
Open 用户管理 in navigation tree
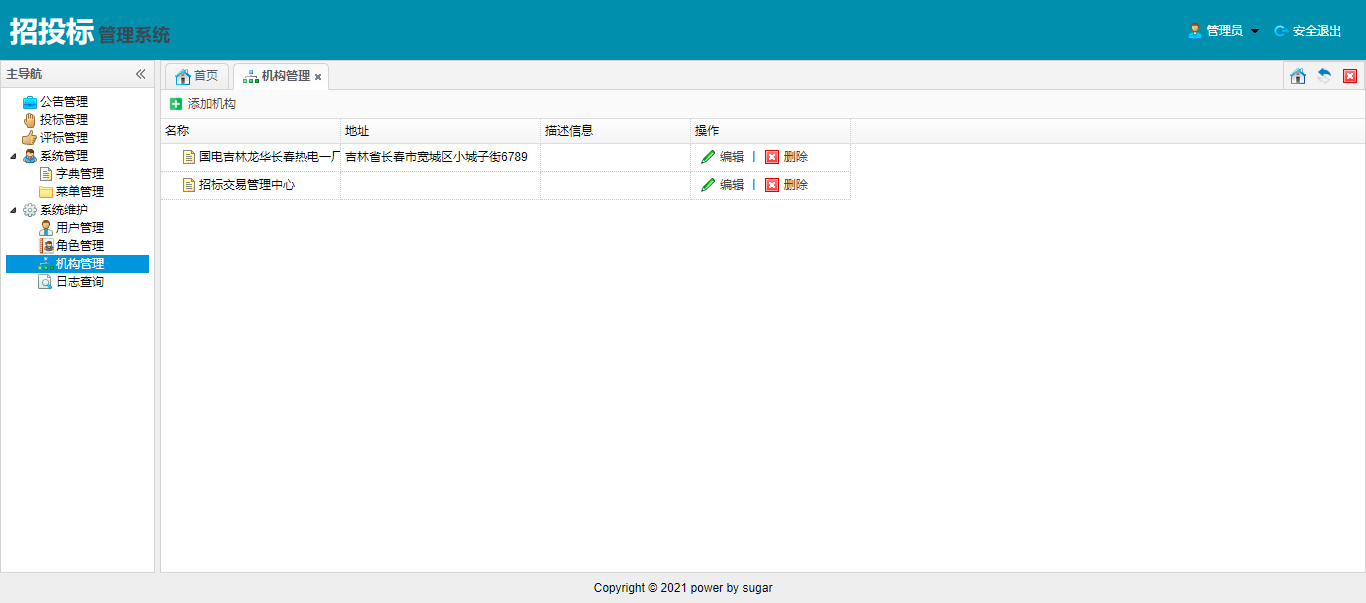pos(80,228)
